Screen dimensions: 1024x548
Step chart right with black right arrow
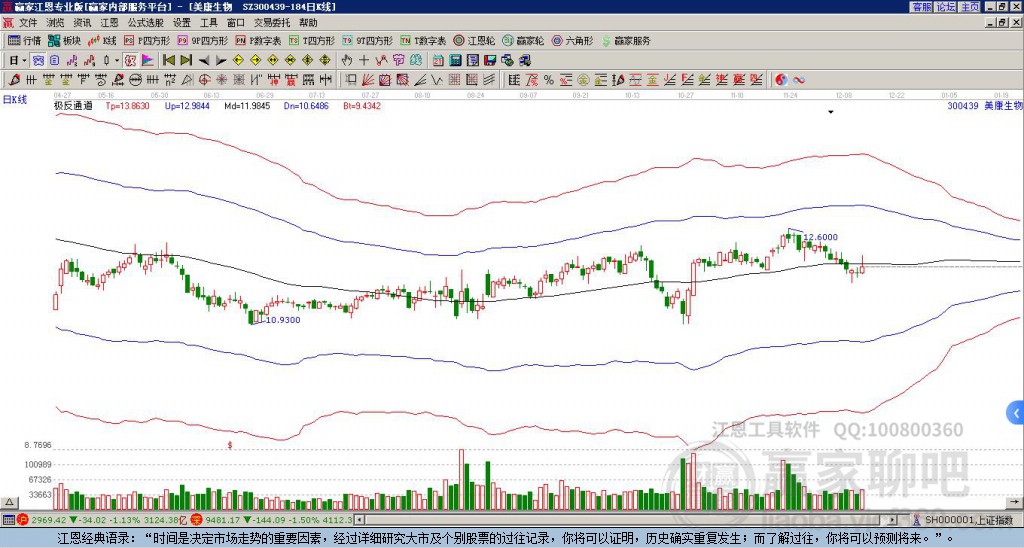point(221,60)
